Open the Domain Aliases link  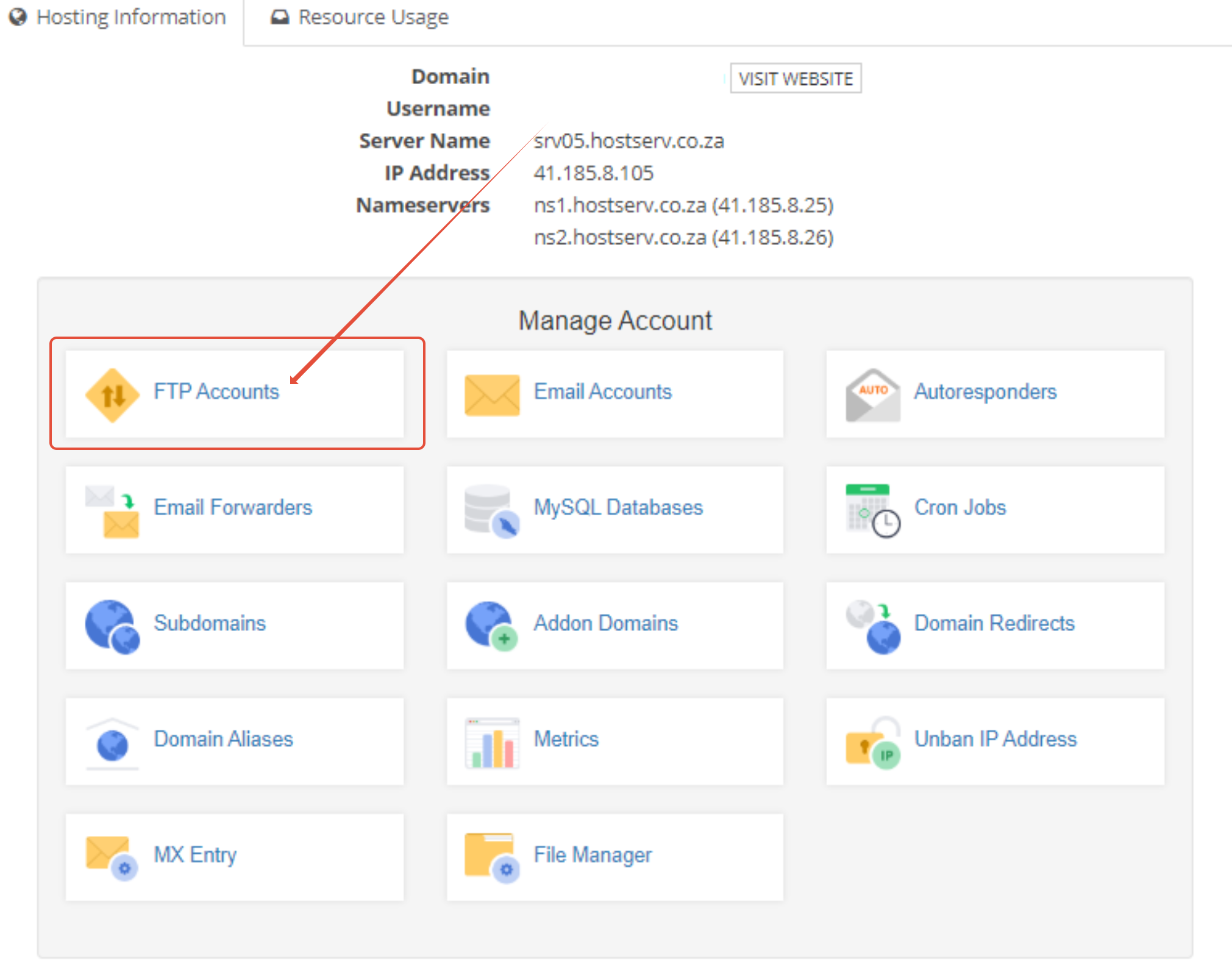[x=223, y=739]
